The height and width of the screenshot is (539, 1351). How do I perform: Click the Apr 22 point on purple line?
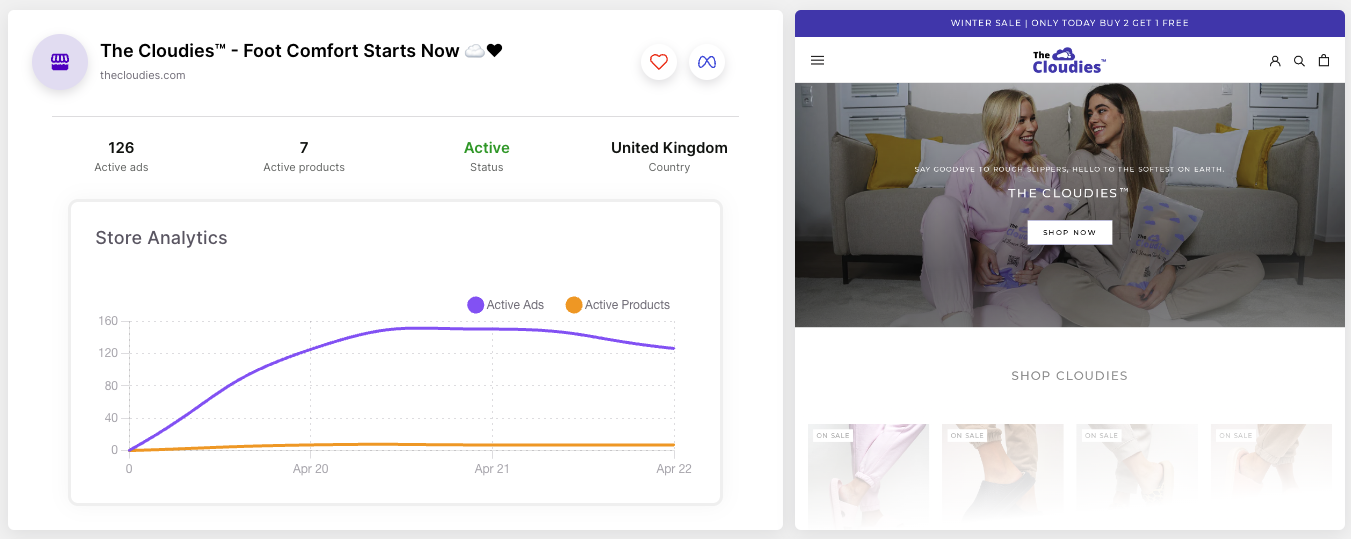coord(674,349)
